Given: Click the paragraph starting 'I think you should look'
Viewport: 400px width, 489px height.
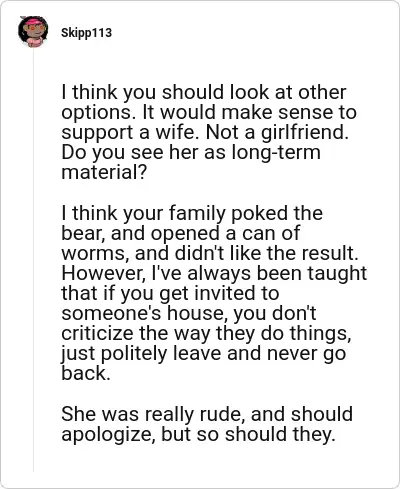Looking at the screenshot, I should pyautogui.click(x=209, y=132).
